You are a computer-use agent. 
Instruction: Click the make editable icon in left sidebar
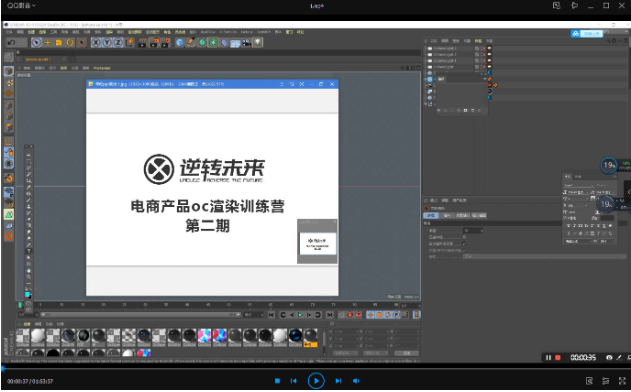(x=9, y=57)
